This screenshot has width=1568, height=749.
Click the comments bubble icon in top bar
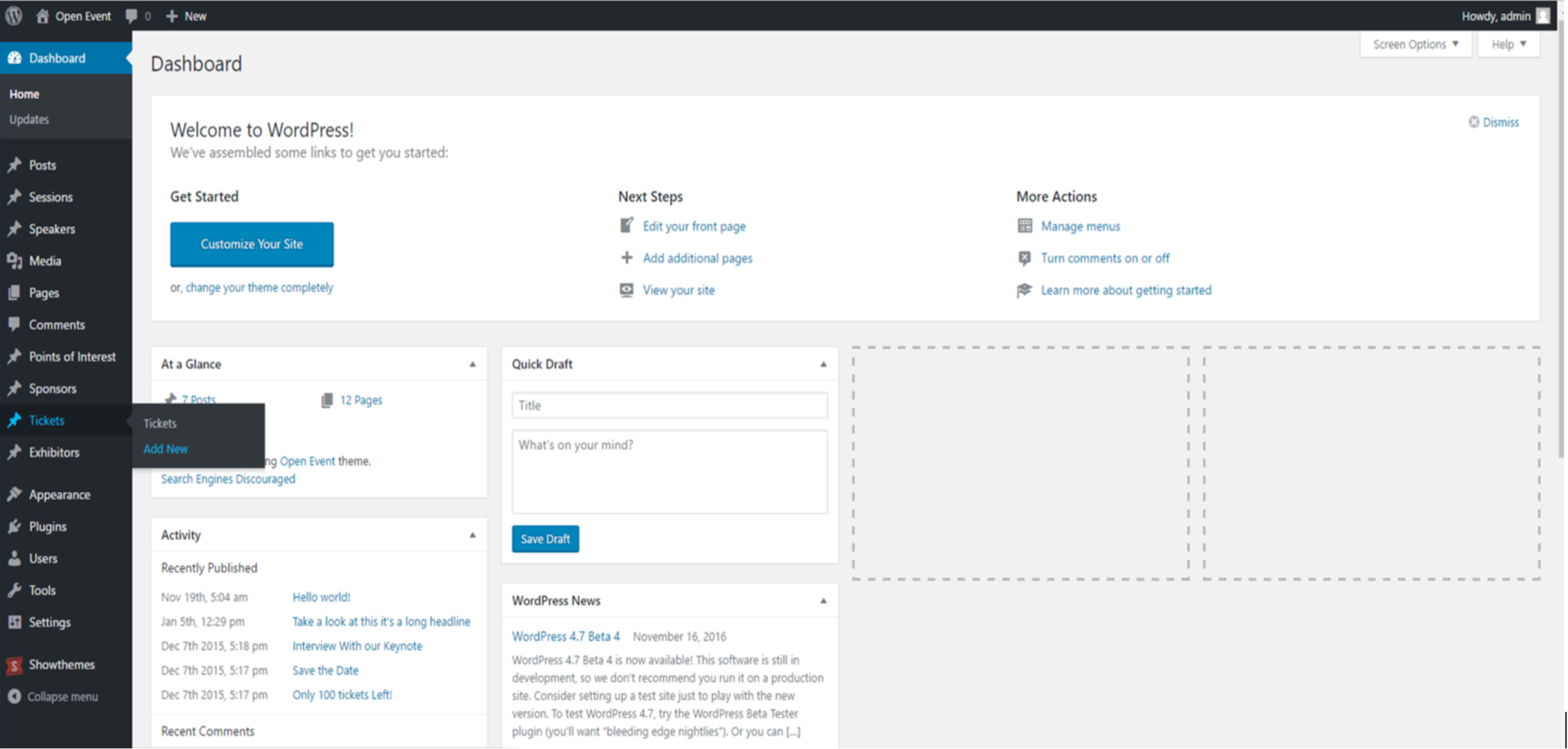click(131, 16)
